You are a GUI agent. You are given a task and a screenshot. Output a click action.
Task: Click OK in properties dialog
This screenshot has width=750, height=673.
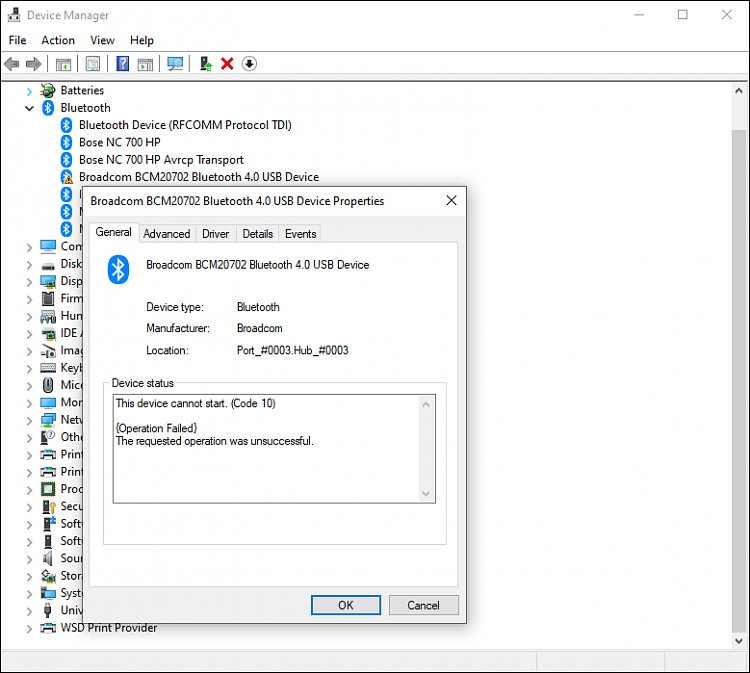(346, 605)
